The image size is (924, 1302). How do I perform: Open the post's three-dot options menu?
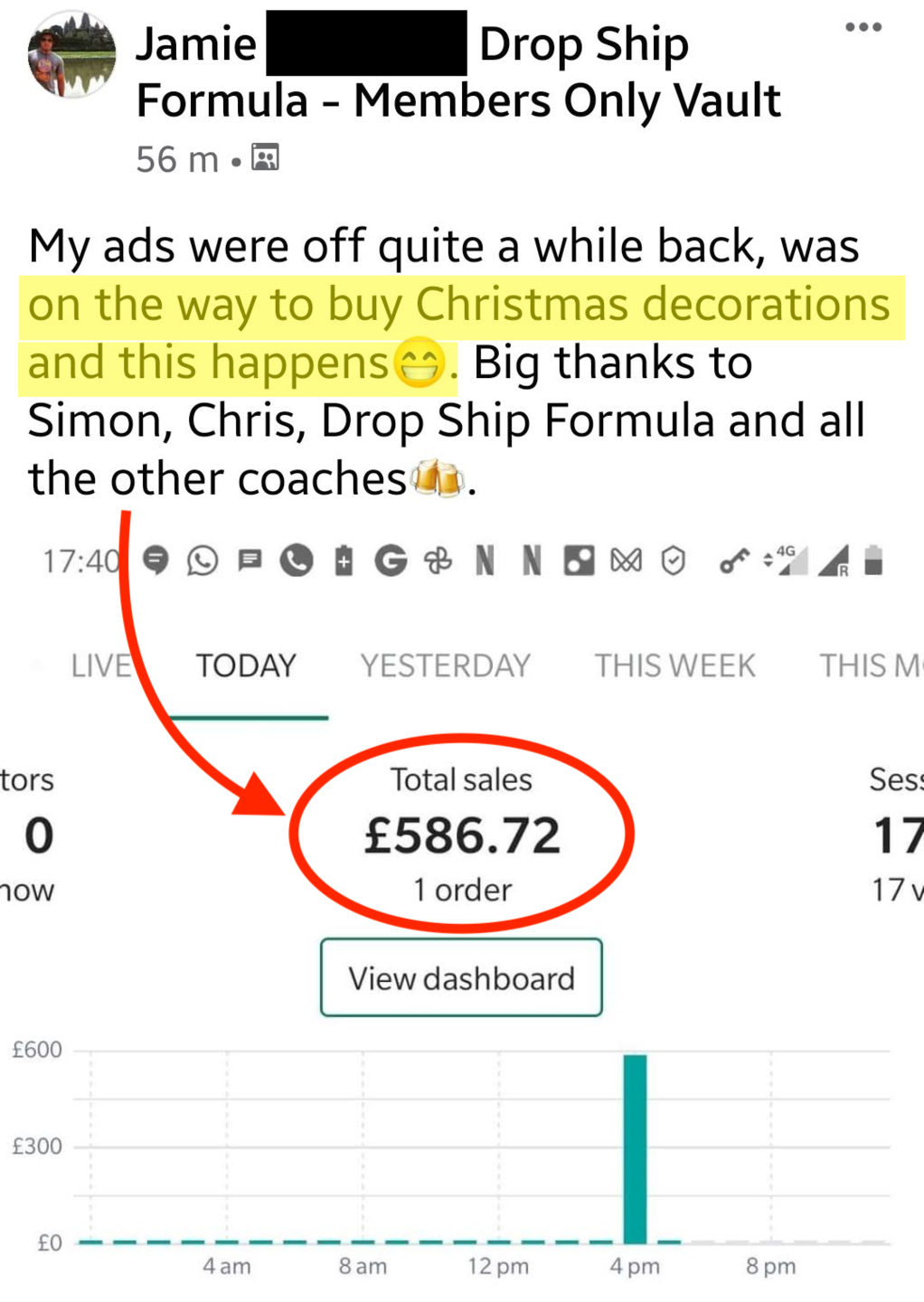point(863,27)
